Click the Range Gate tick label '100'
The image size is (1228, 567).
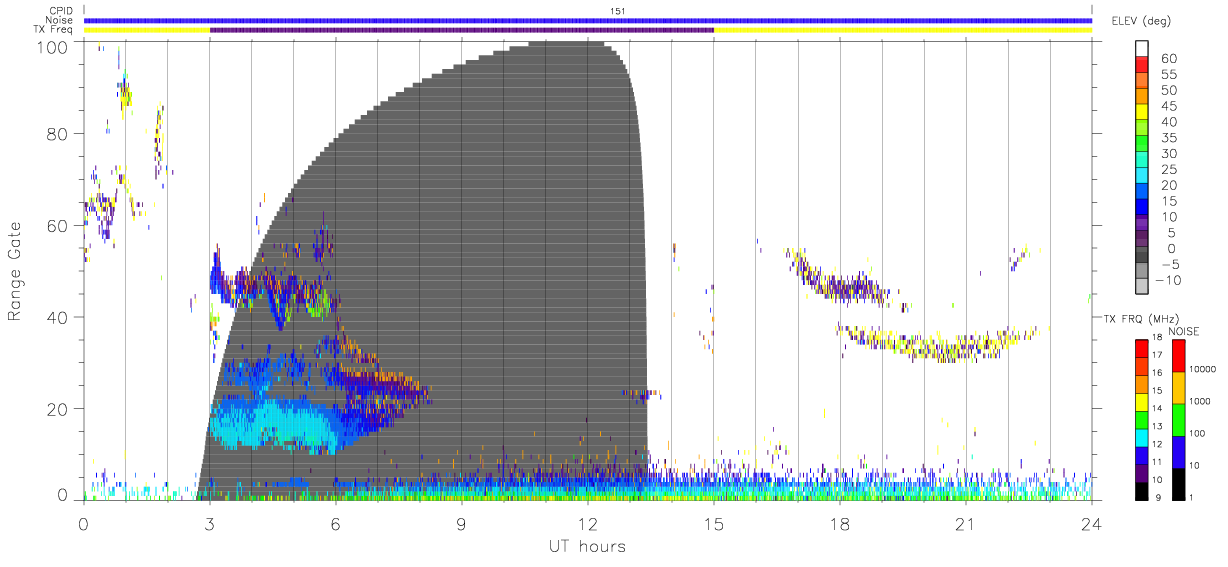tap(53, 46)
